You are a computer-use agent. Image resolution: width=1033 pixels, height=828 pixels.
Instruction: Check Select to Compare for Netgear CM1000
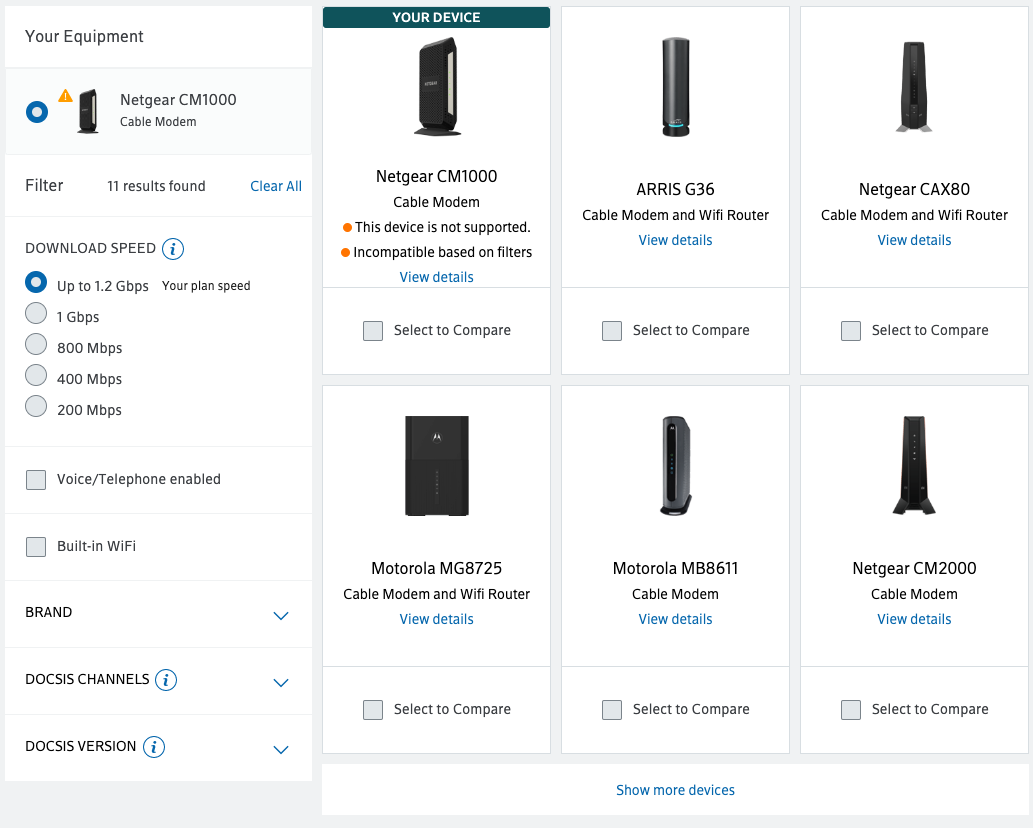point(373,331)
